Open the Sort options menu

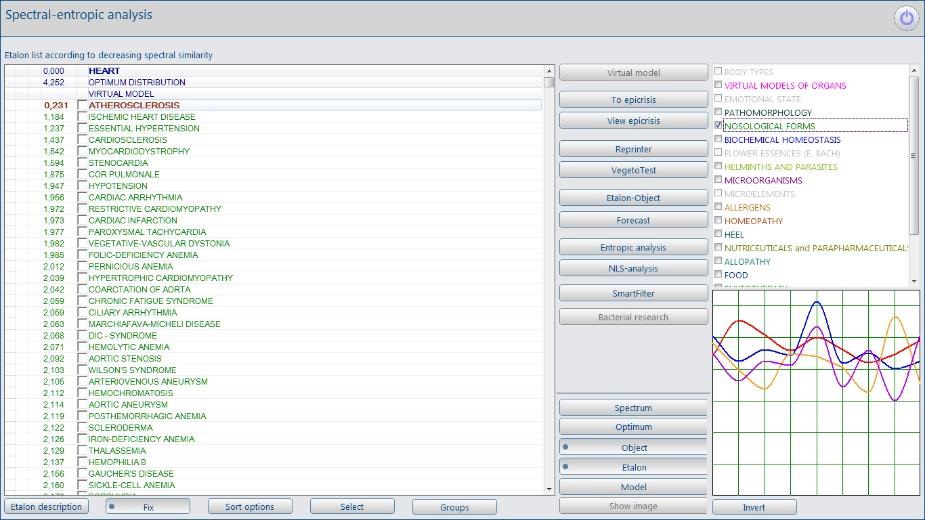(x=250, y=507)
